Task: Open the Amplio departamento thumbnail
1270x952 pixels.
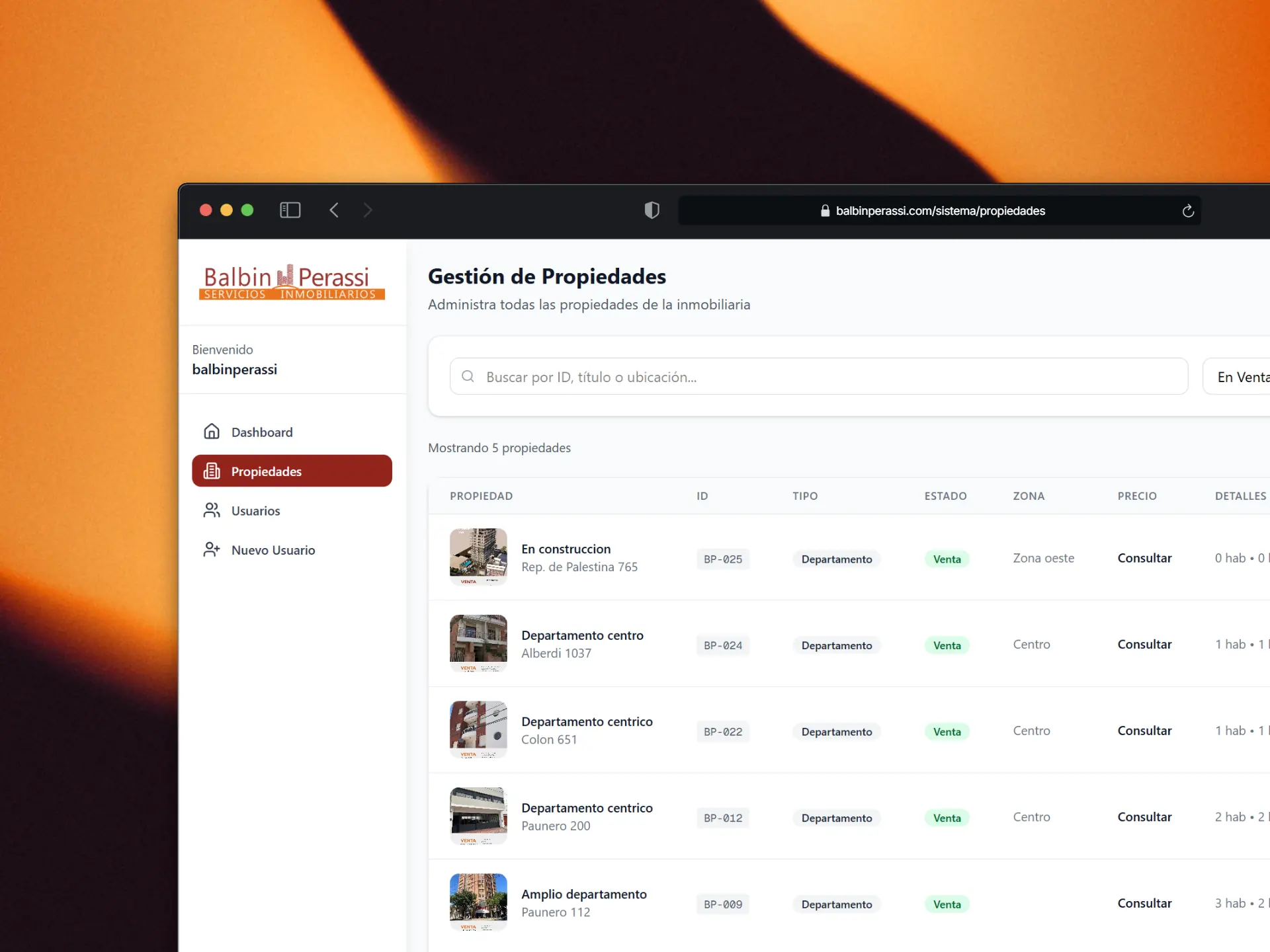Action: click(x=478, y=902)
